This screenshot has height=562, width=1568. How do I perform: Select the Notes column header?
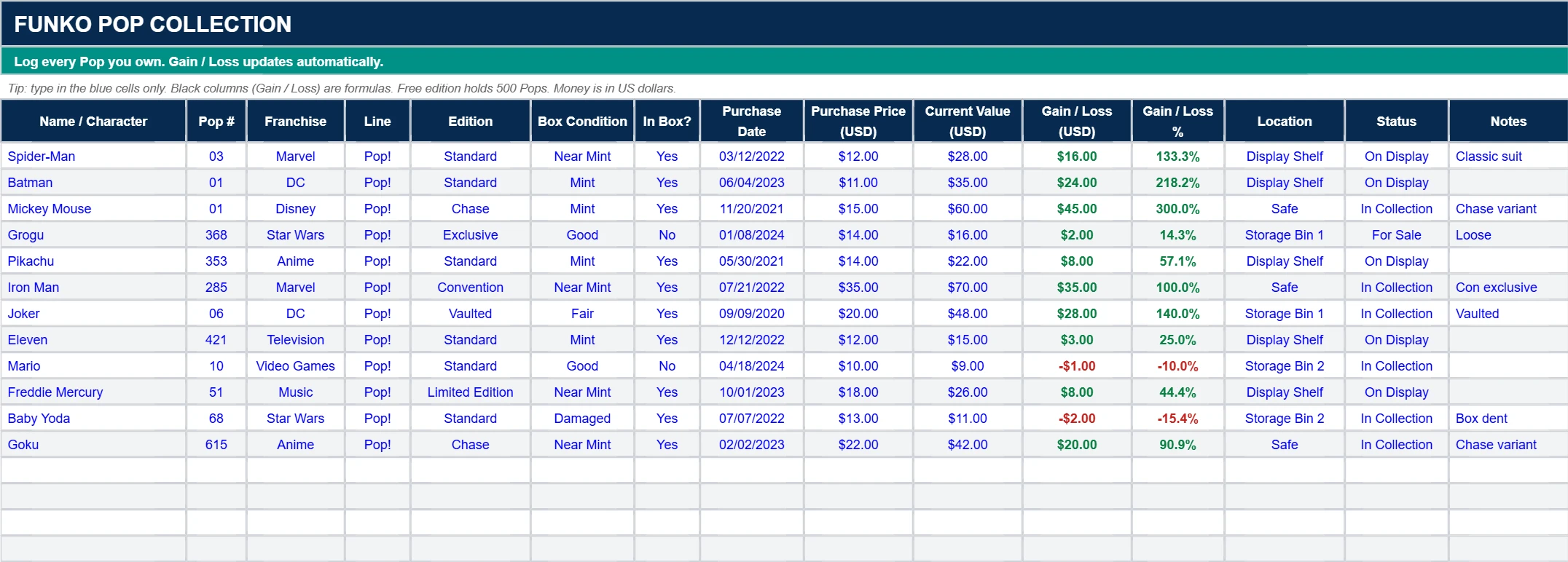pos(1508,122)
